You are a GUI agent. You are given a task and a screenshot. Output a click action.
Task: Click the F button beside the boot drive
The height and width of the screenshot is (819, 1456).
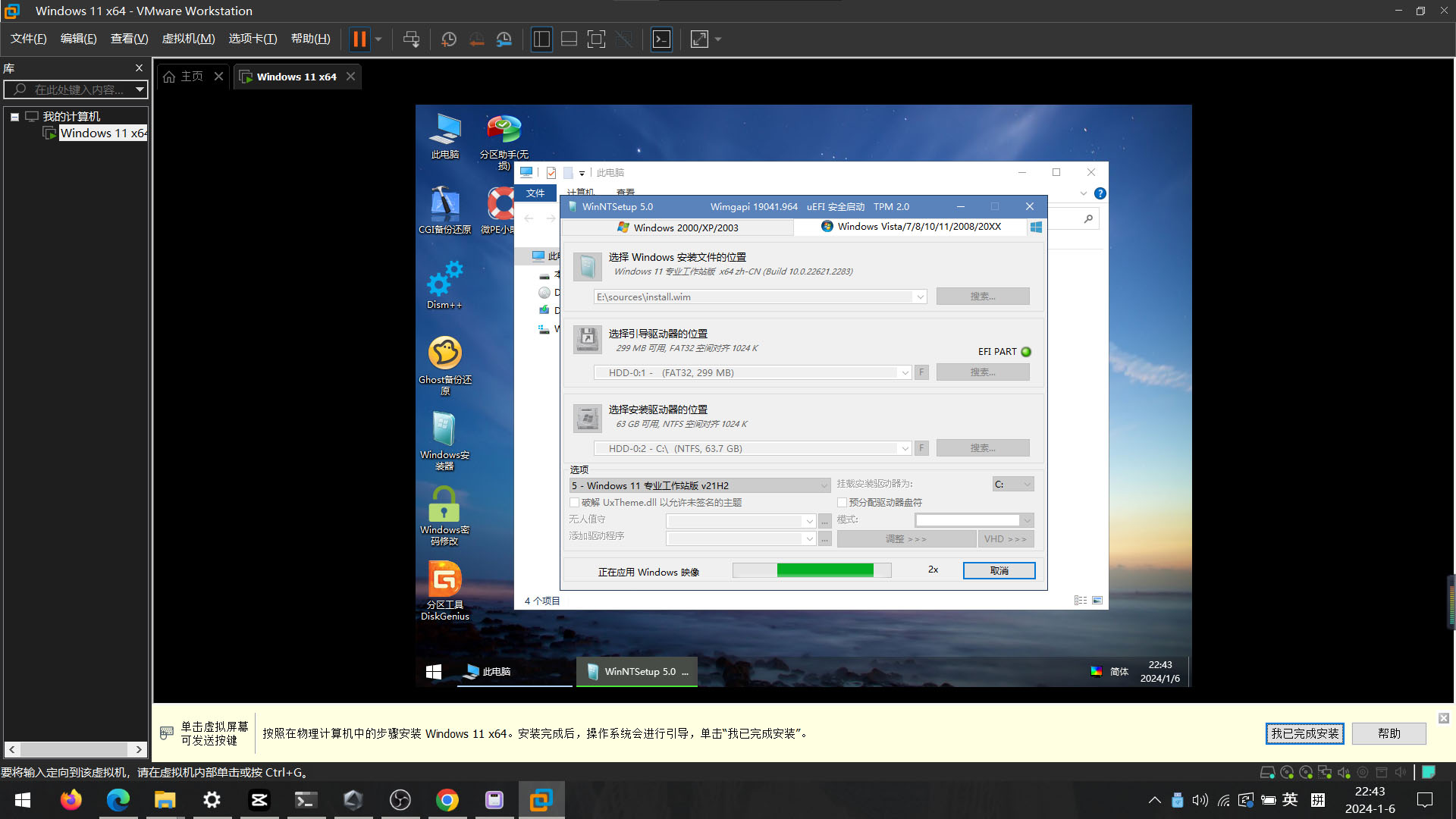pyautogui.click(x=921, y=373)
